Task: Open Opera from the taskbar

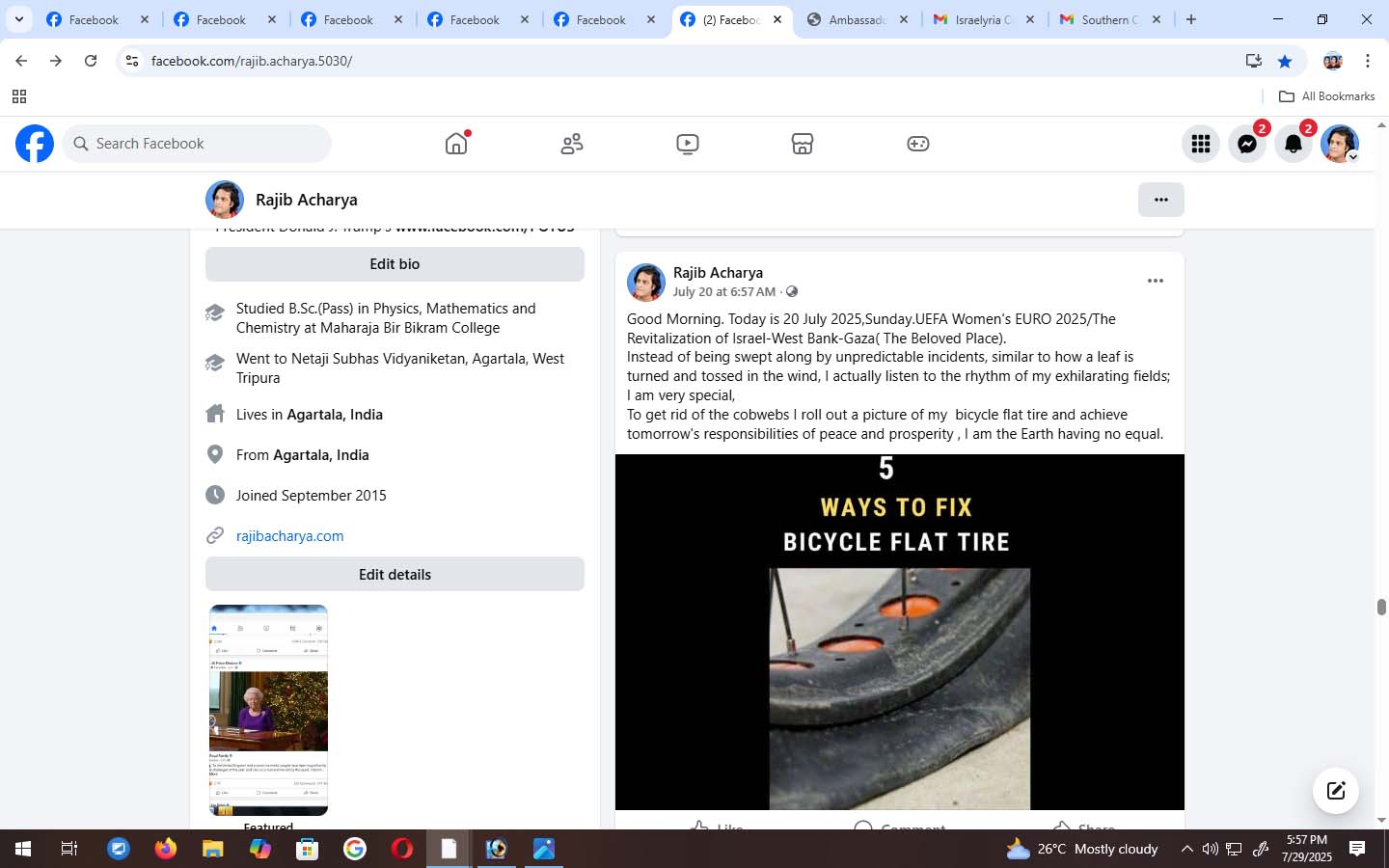Action: pos(402,849)
